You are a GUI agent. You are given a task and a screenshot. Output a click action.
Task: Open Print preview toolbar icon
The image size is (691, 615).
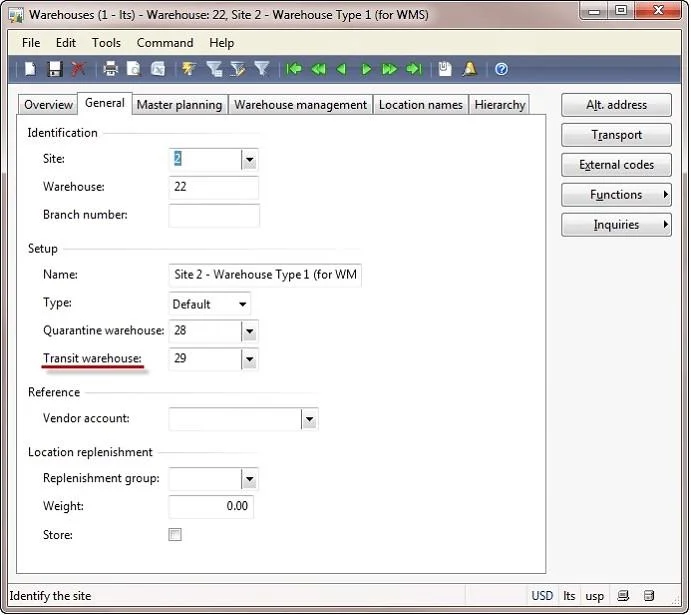point(134,69)
